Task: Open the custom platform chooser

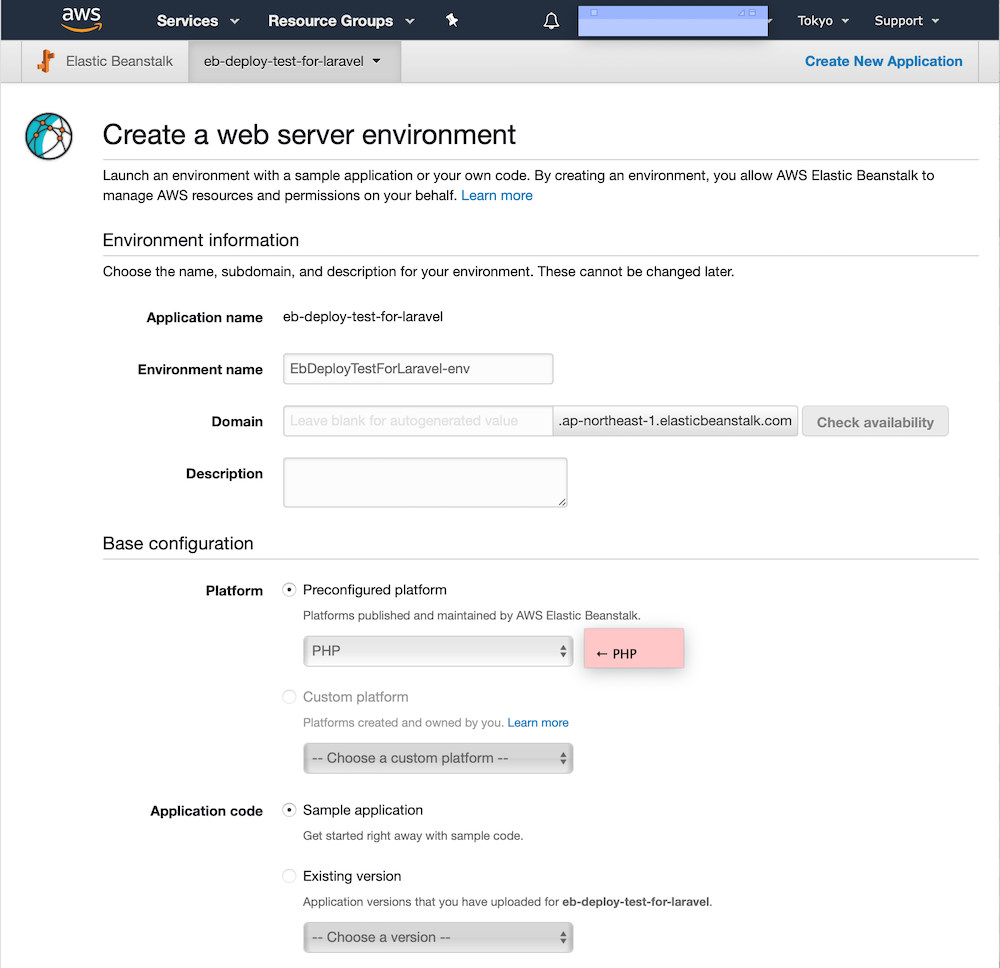Action: (x=437, y=758)
